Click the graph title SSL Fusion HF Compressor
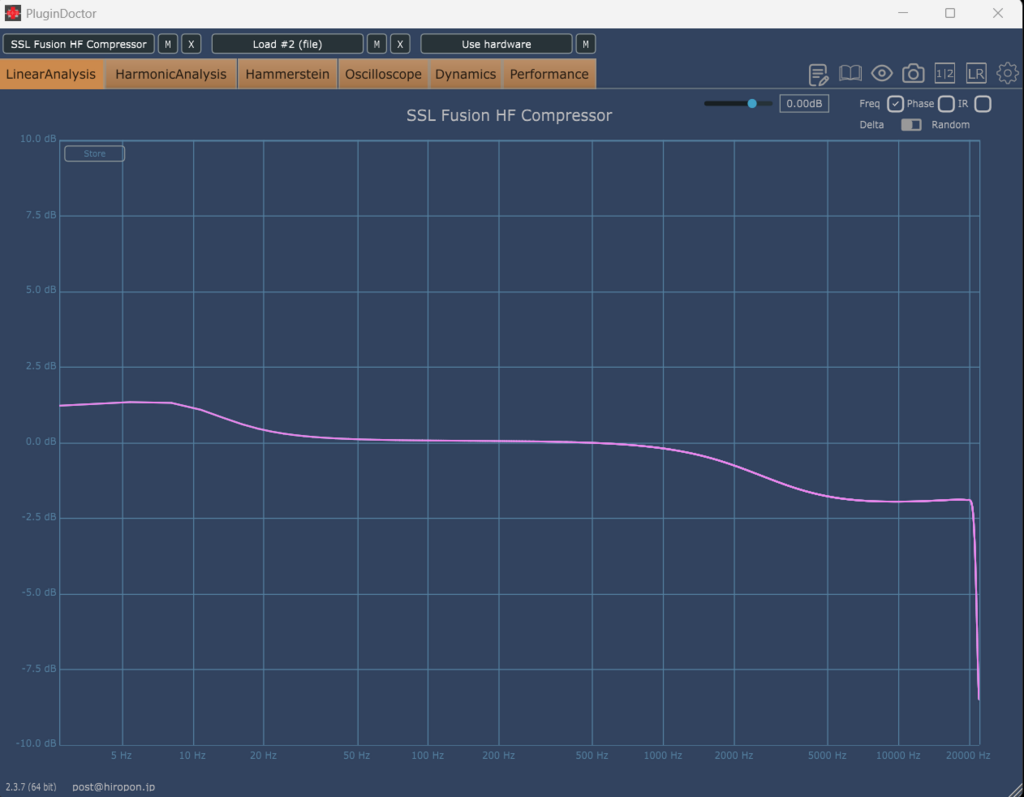 [x=509, y=116]
